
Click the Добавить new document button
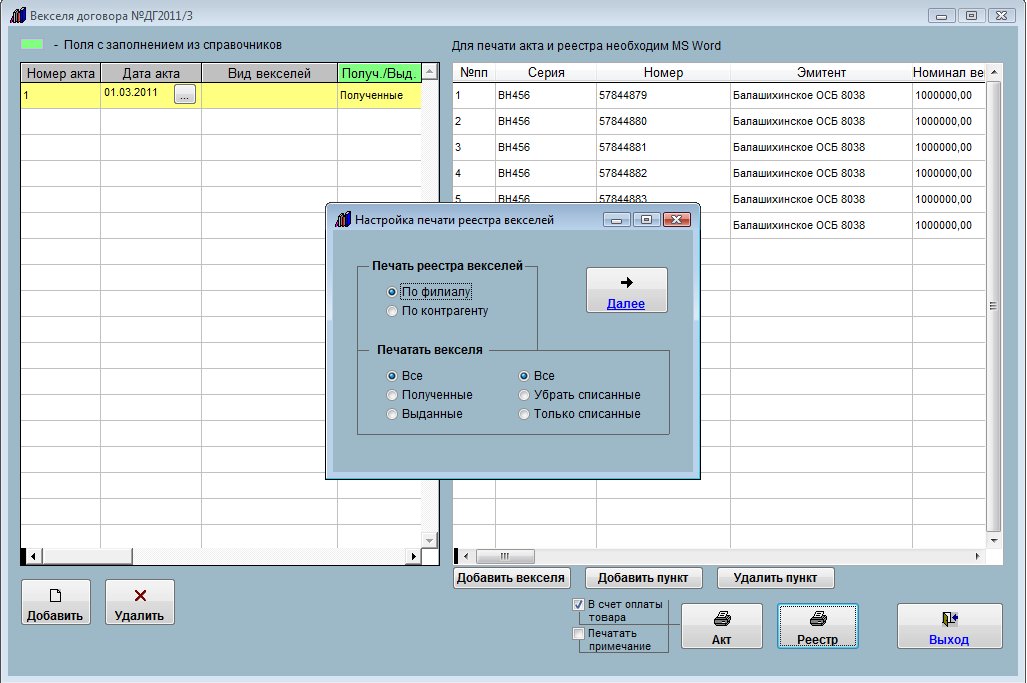(x=56, y=603)
